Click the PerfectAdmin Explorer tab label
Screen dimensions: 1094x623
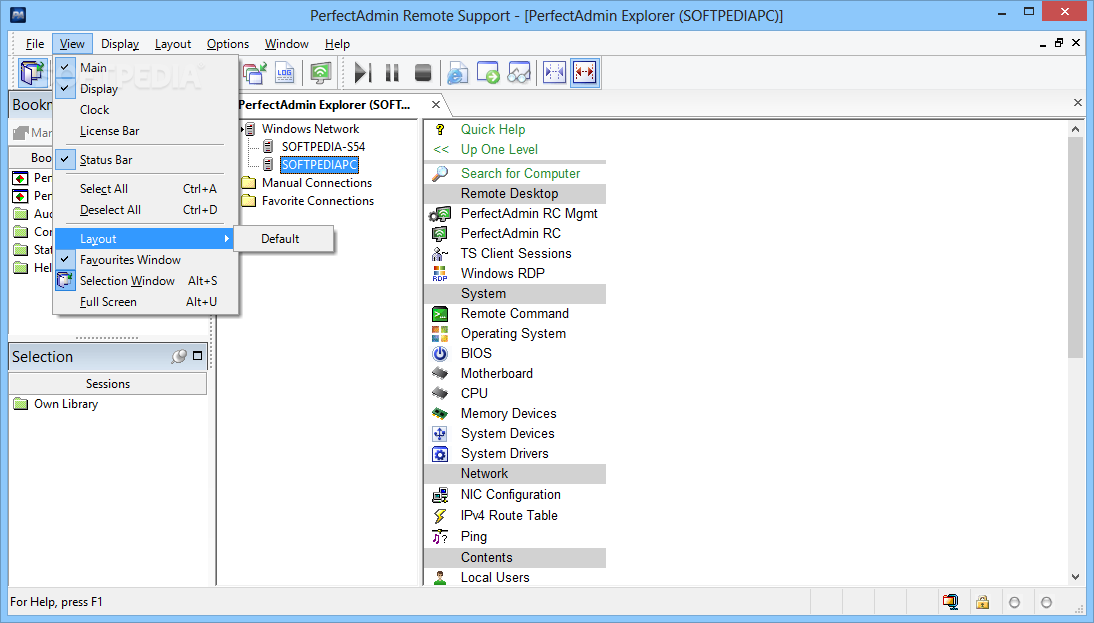click(324, 105)
